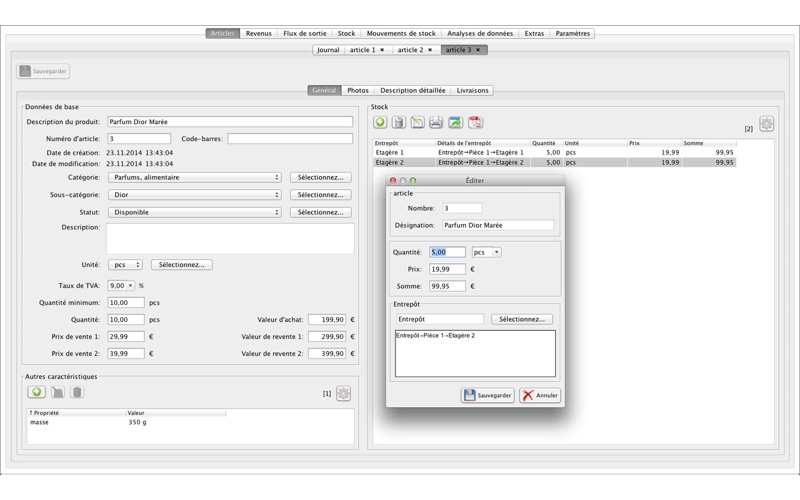
Task: Open the Description détaillée sub-tab
Action: [x=413, y=90]
